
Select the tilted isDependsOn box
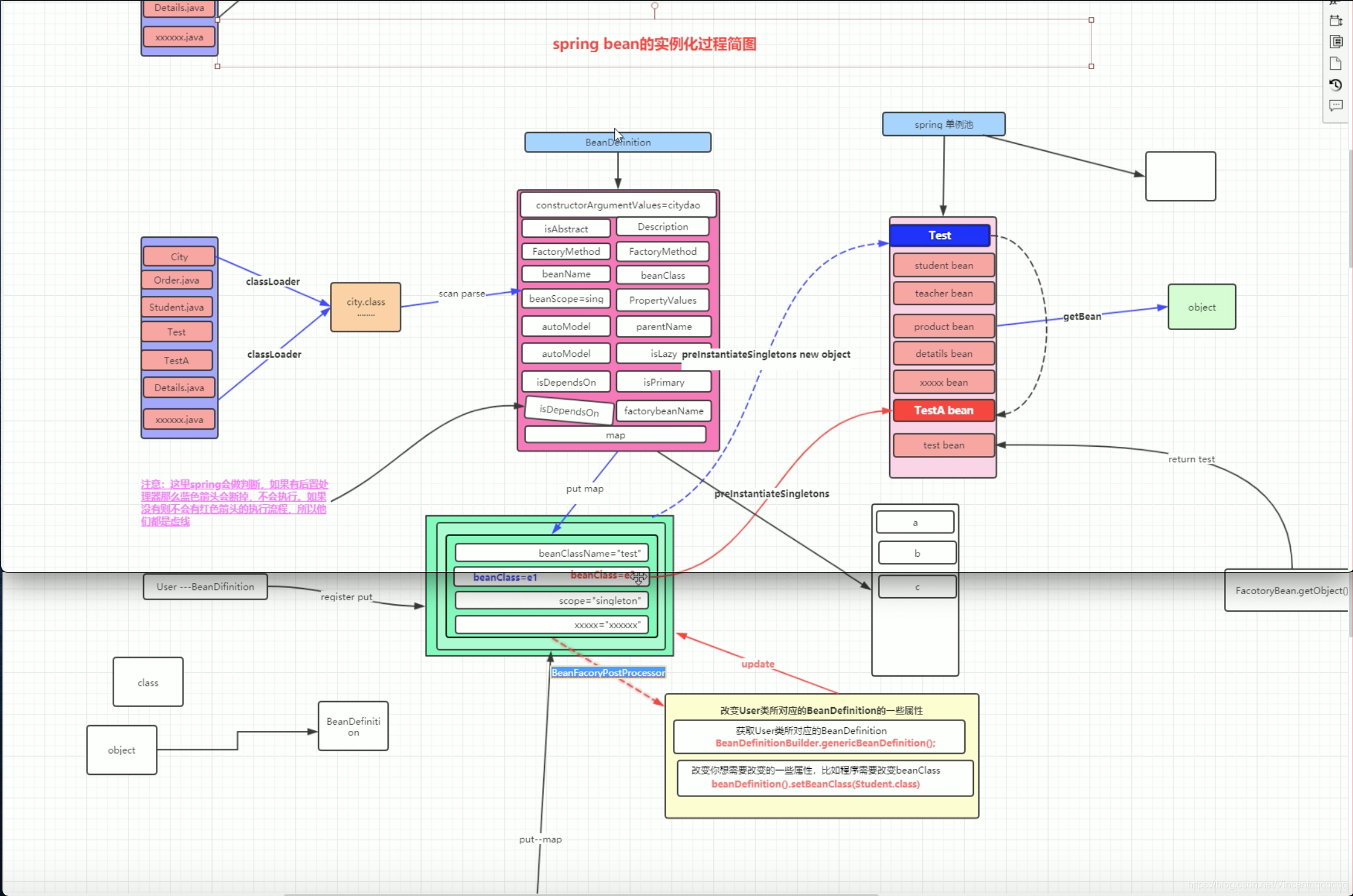[569, 410]
